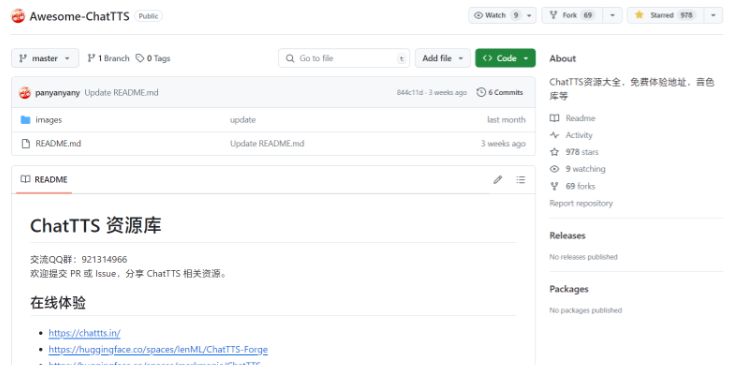Fork this repository
Viewport: 752px width, 365px height.
click(x=572, y=15)
